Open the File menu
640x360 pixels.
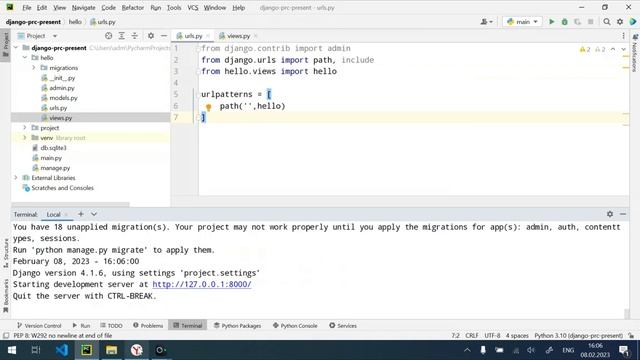click(x=27, y=7)
